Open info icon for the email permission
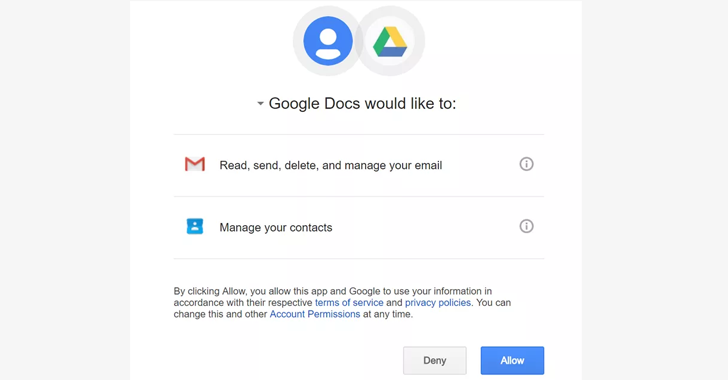 point(526,164)
